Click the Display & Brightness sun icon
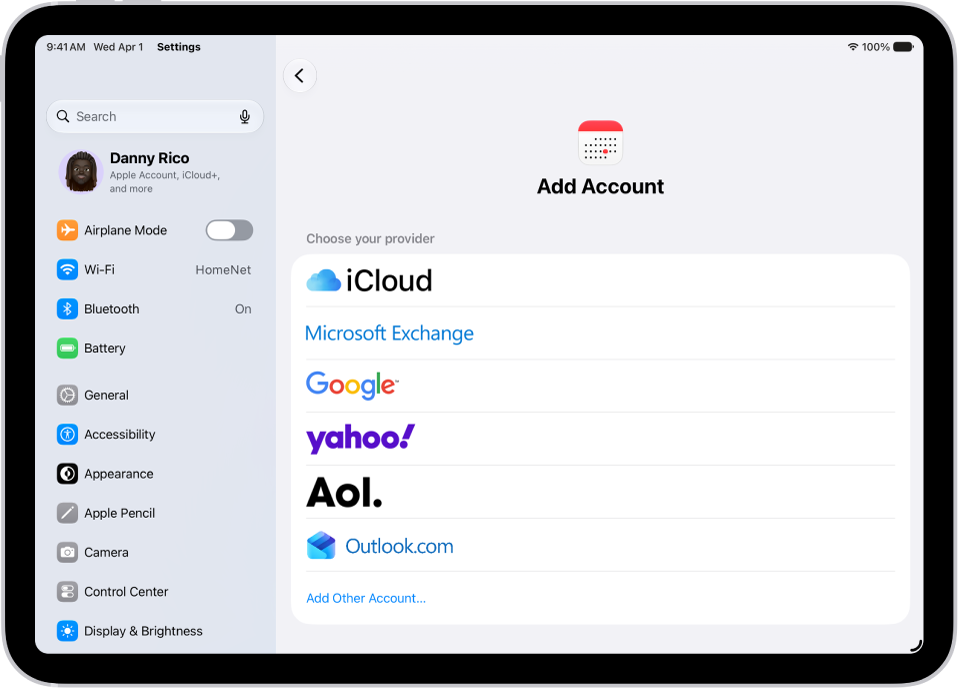This screenshot has height=690, width=960. pyautogui.click(x=67, y=631)
